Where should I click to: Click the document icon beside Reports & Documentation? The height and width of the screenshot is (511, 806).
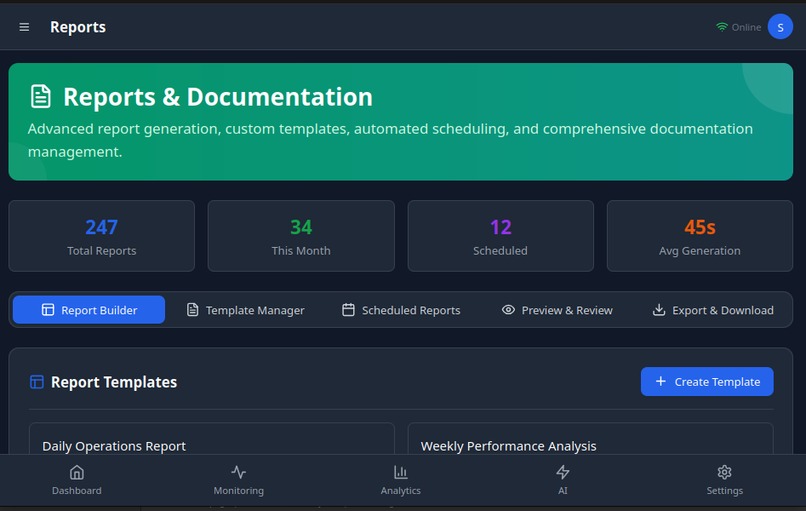tap(41, 97)
